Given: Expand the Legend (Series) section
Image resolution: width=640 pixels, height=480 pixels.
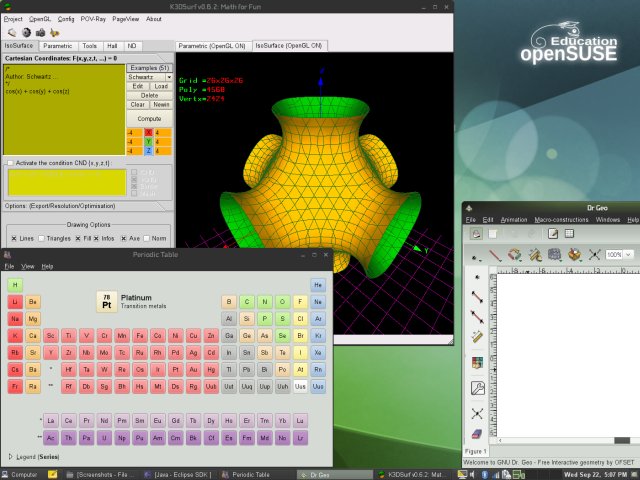Looking at the screenshot, I should tap(11, 456).
